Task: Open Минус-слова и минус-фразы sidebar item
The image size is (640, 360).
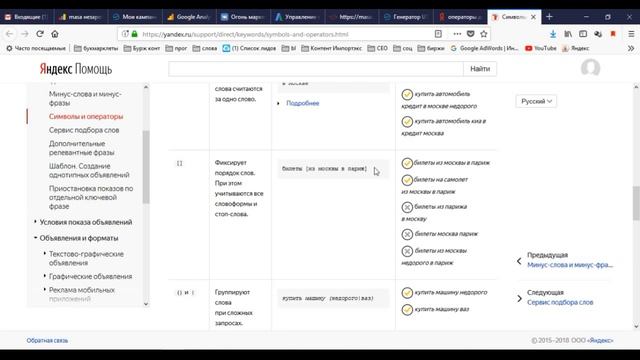Action: pyautogui.click(x=85, y=98)
